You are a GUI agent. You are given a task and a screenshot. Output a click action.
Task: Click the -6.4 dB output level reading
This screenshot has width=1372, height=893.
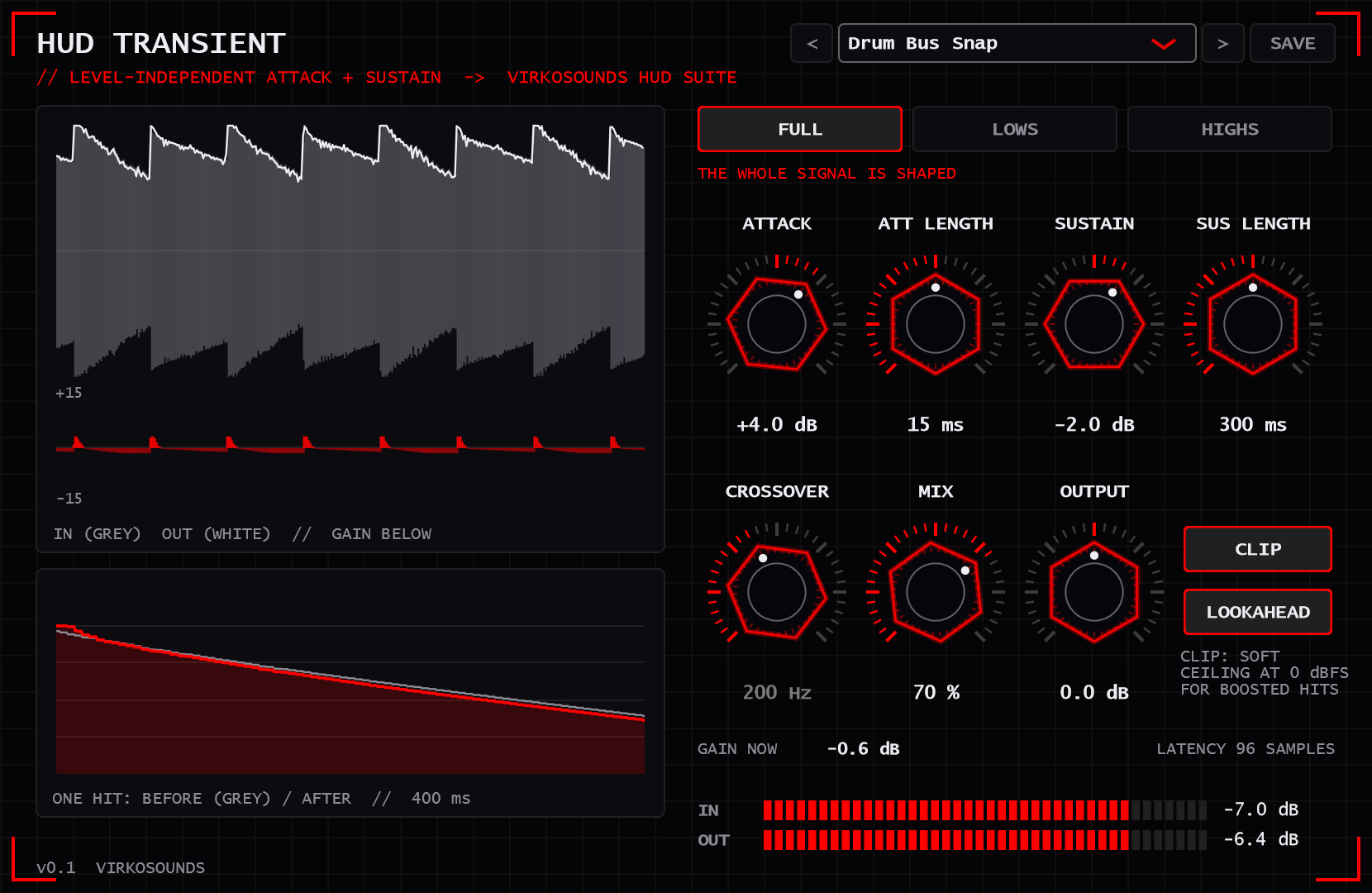pos(1260,839)
